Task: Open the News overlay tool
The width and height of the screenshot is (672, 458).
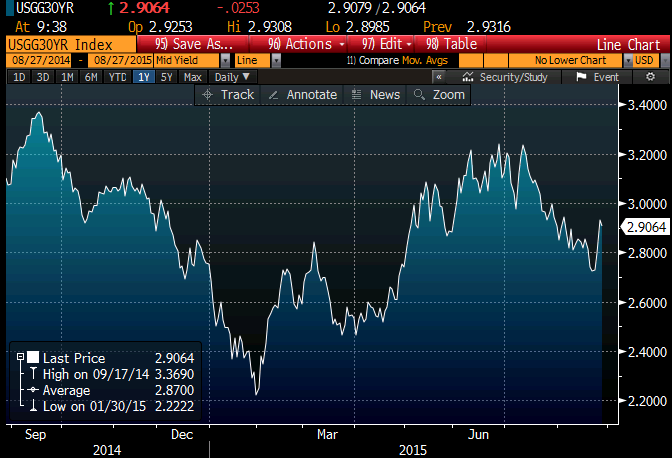Action: [x=375, y=94]
